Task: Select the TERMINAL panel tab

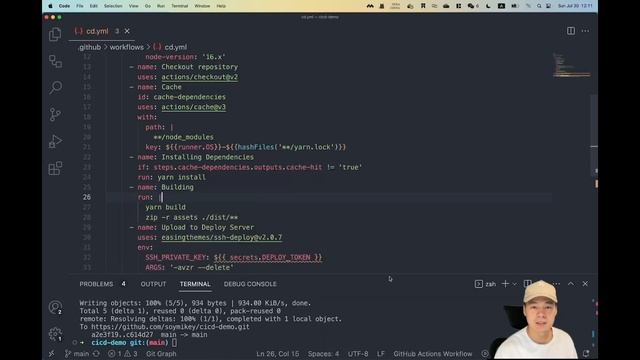Action: coord(195,284)
